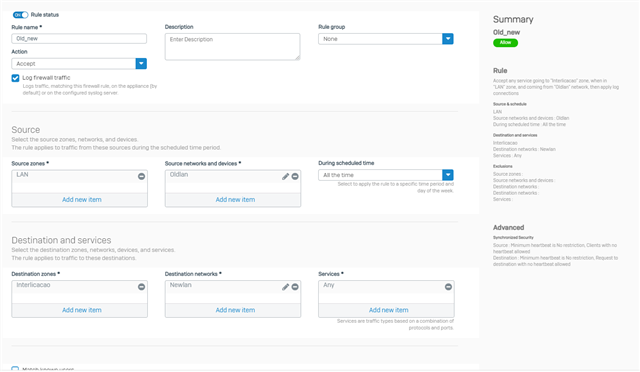Edit the Newlan destination network entry

tap(285, 287)
